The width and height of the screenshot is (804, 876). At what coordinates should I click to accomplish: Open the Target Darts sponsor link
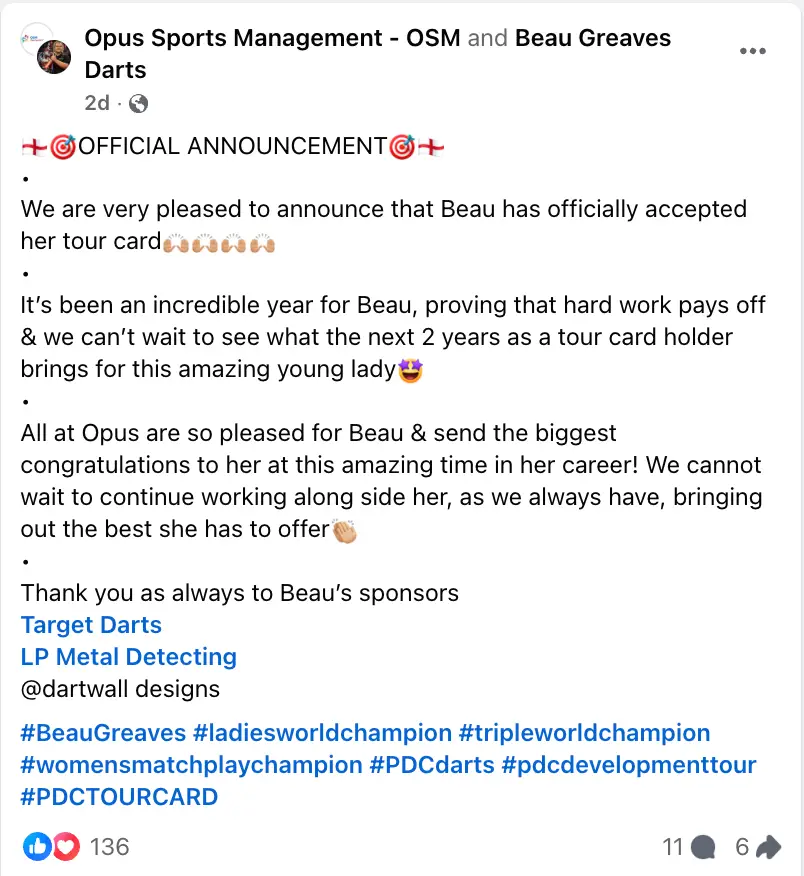91,625
